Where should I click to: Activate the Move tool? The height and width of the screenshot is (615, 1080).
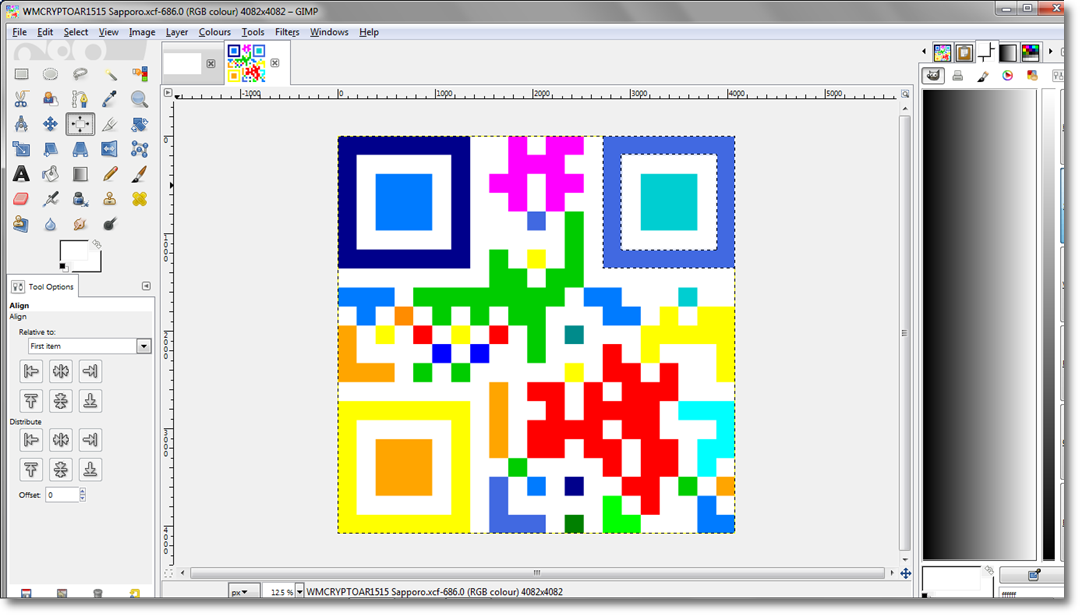(50, 124)
